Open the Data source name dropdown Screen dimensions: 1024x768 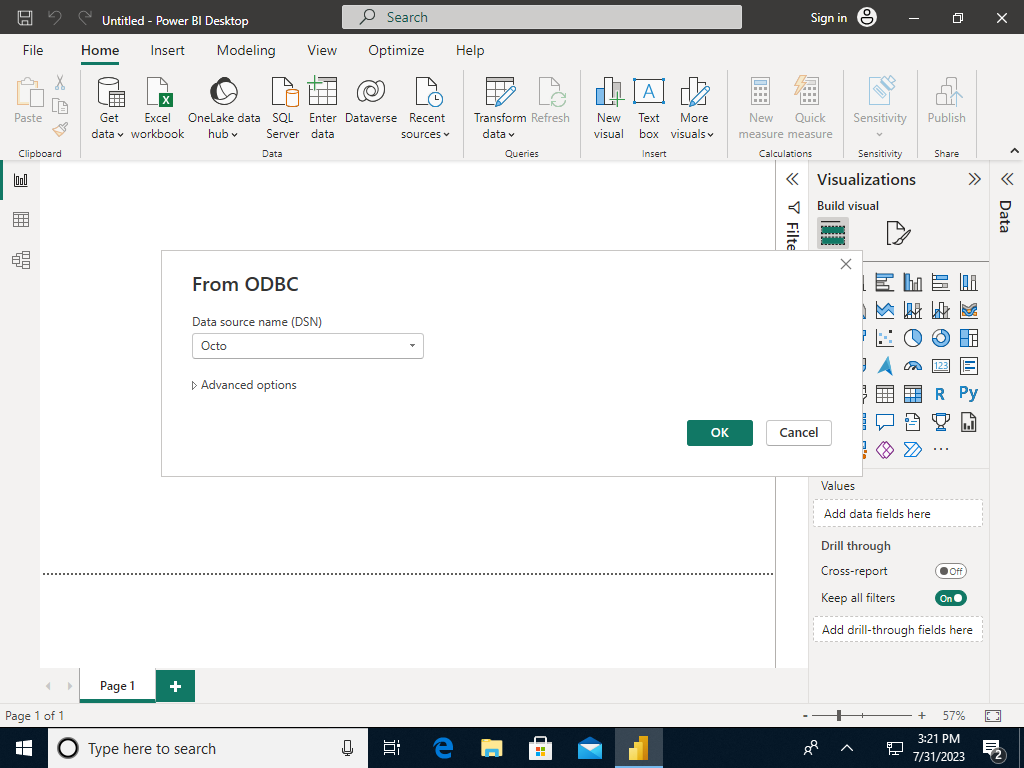[x=410, y=345]
